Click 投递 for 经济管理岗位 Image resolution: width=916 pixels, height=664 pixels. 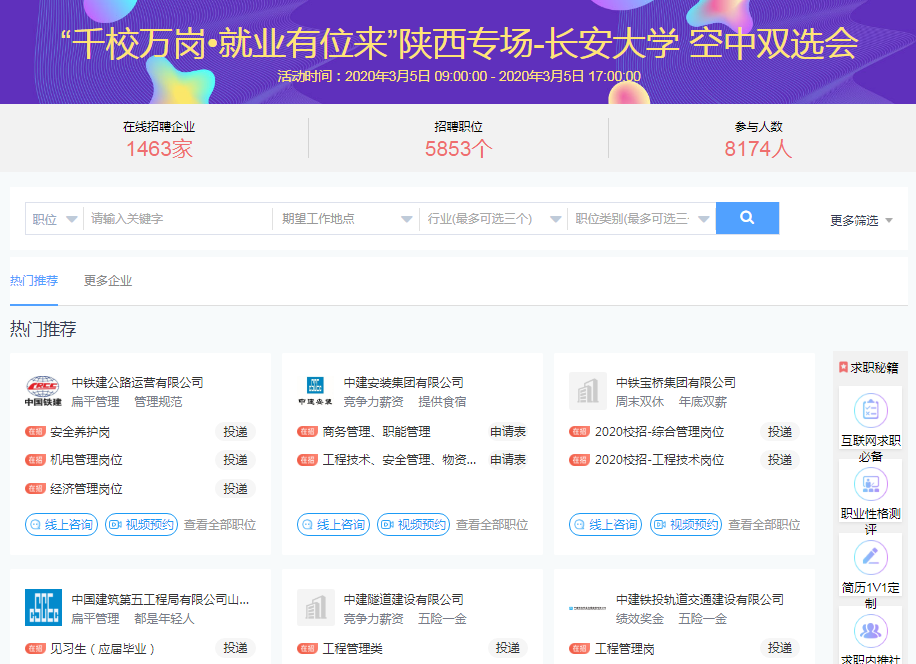pos(235,488)
